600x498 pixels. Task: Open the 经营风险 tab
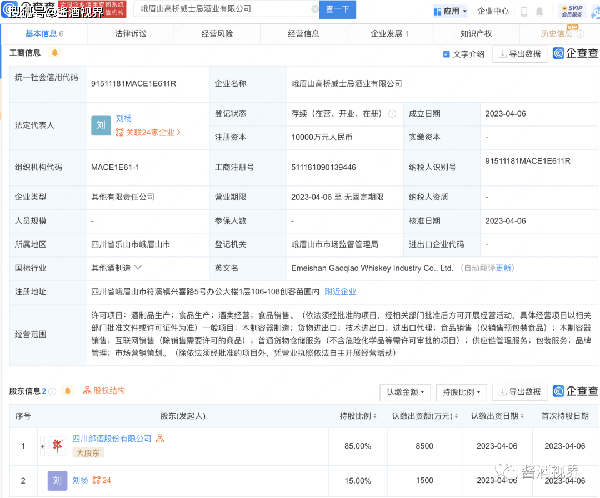216,33
